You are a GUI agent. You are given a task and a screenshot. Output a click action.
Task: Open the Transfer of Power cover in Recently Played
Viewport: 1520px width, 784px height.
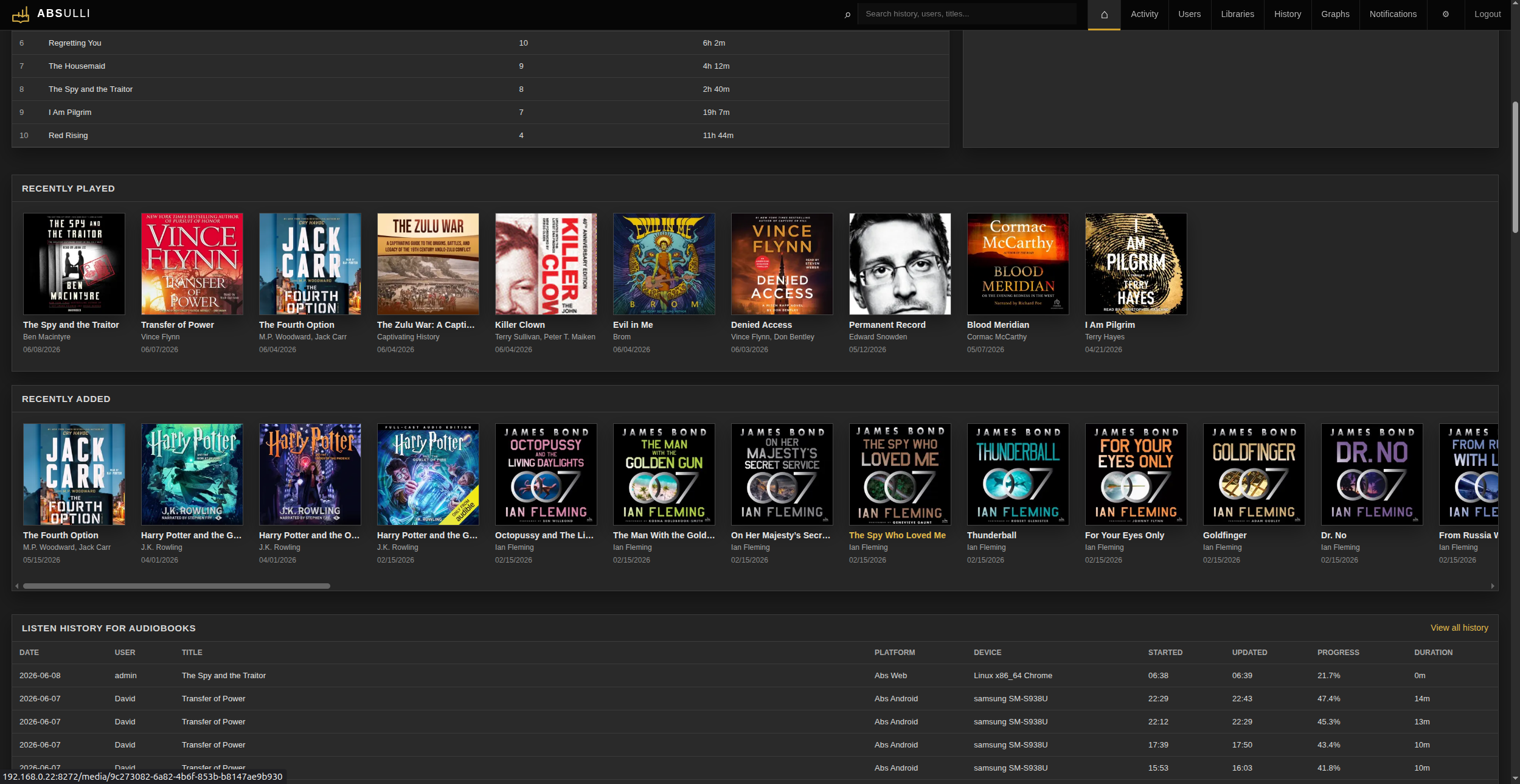click(x=192, y=264)
